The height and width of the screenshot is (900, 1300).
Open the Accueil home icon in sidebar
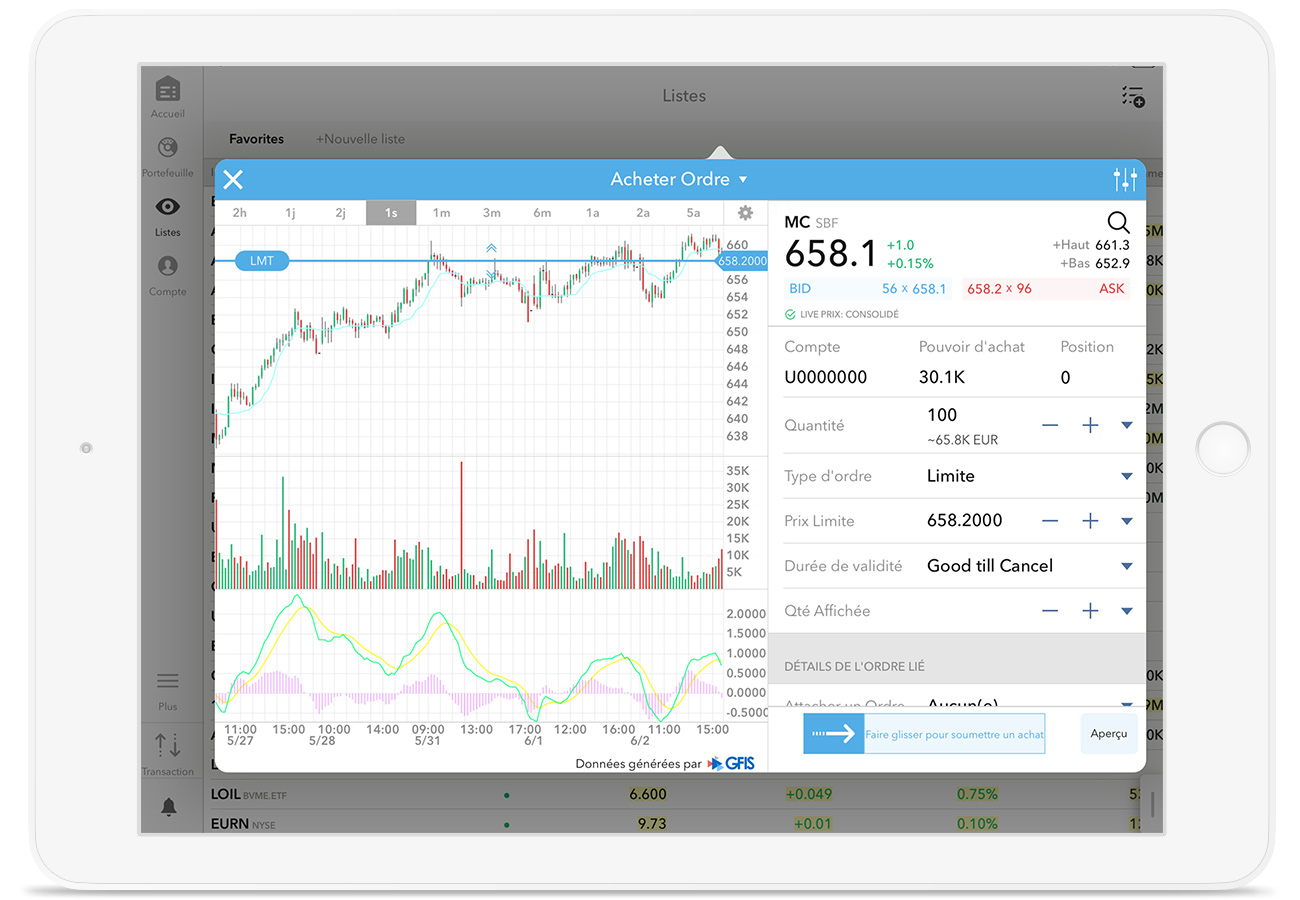(x=168, y=90)
